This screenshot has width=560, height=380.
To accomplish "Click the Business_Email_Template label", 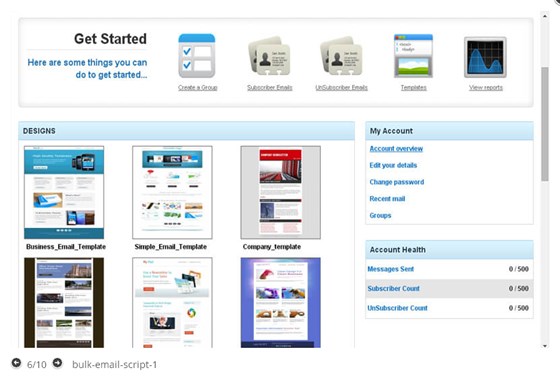I will pos(66,247).
